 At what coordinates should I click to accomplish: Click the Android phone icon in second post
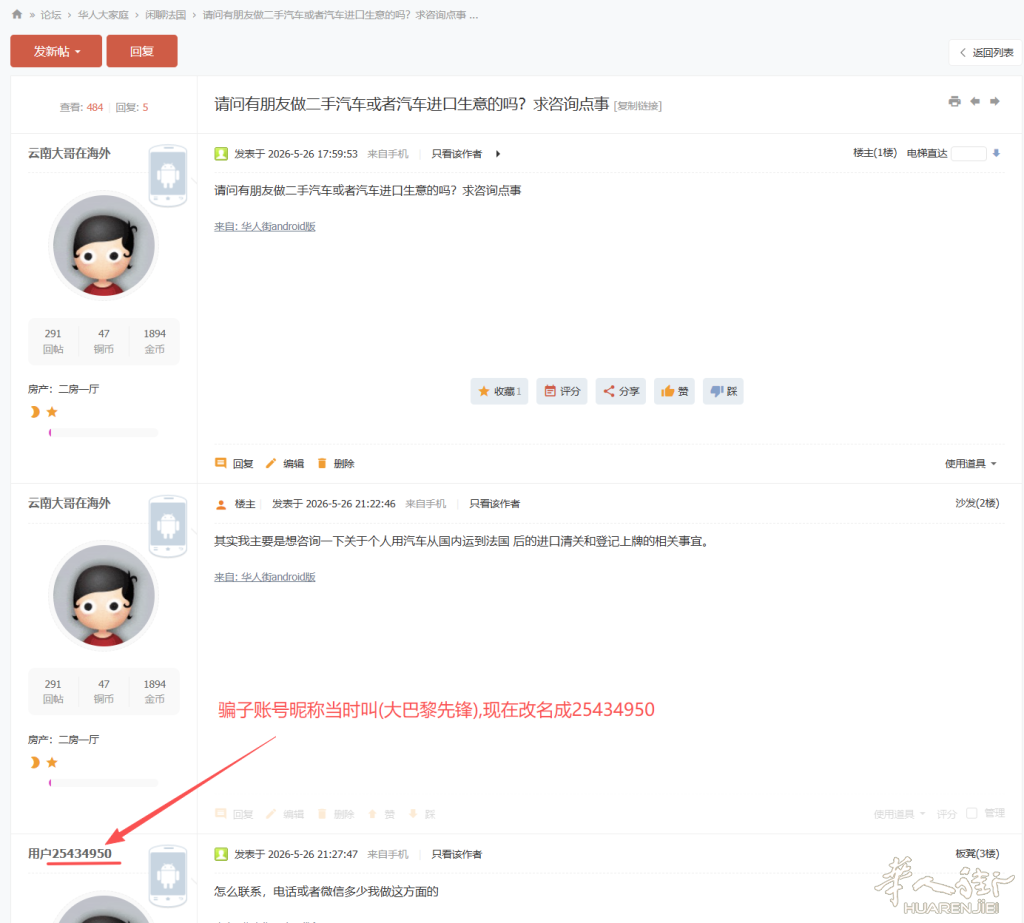(x=168, y=525)
